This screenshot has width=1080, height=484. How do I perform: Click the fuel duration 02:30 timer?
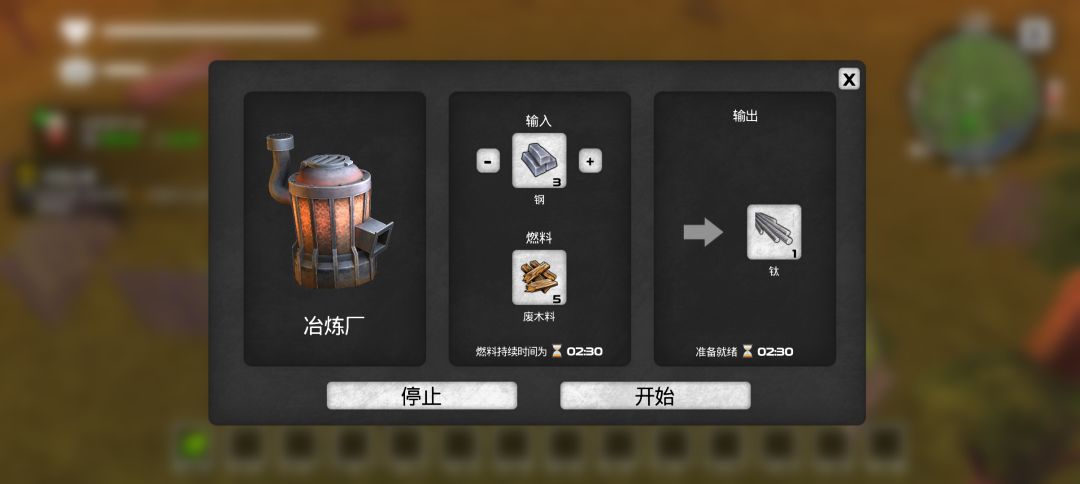(x=585, y=351)
